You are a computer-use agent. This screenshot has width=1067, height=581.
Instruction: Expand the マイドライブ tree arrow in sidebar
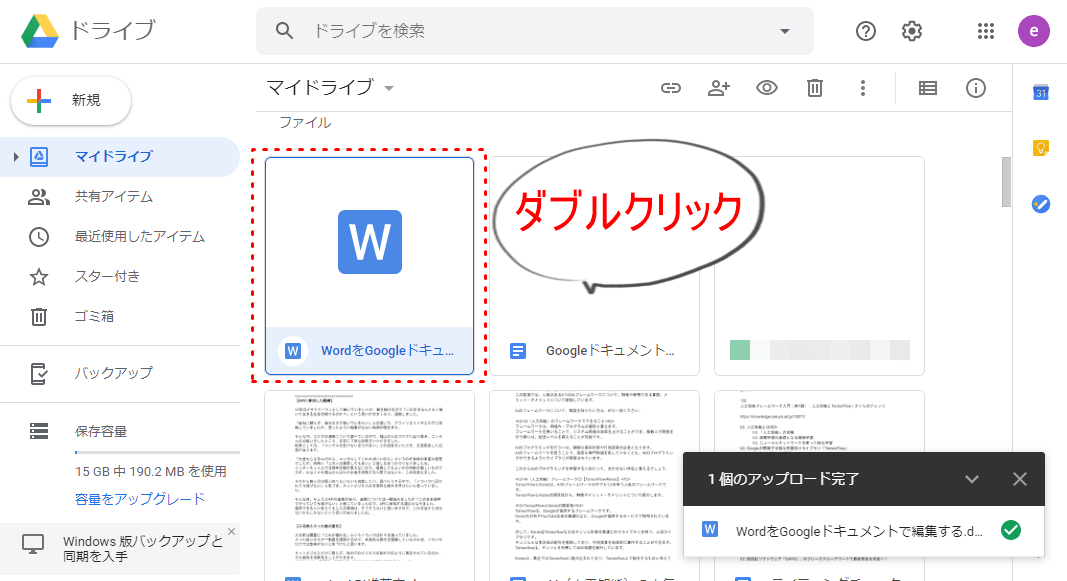click(16, 157)
